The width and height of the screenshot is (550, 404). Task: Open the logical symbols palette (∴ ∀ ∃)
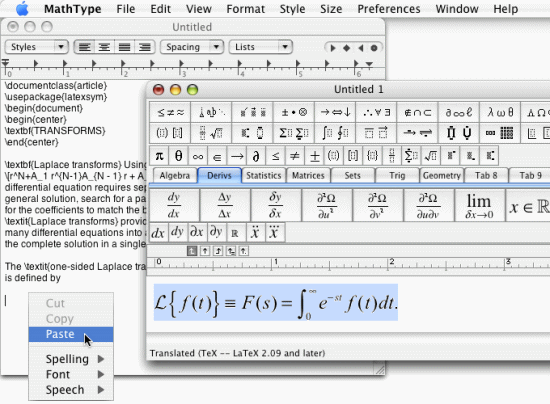376,112
